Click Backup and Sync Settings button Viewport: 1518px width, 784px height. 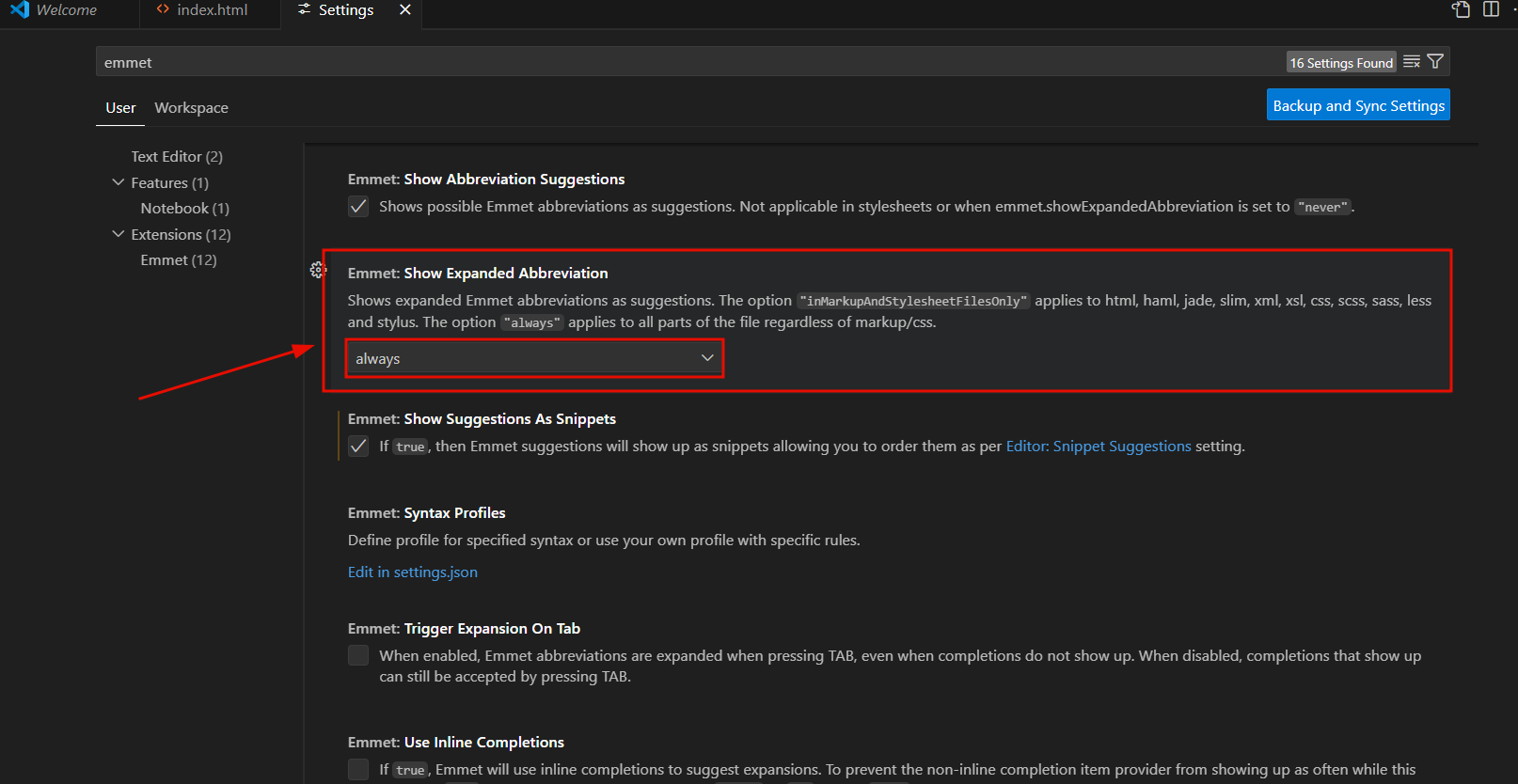[x=1358, y=105]
